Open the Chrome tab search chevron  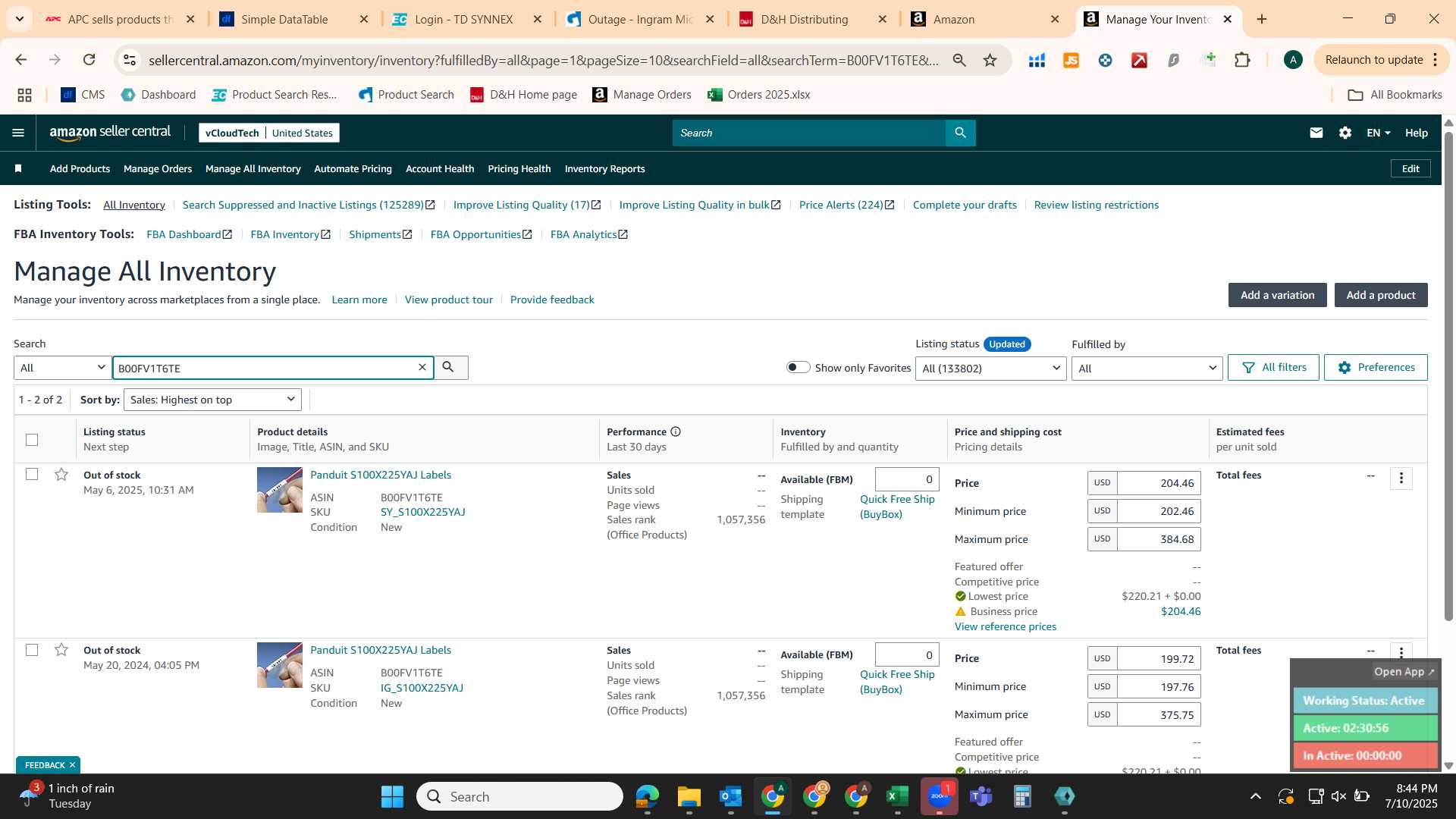(19, 19)
